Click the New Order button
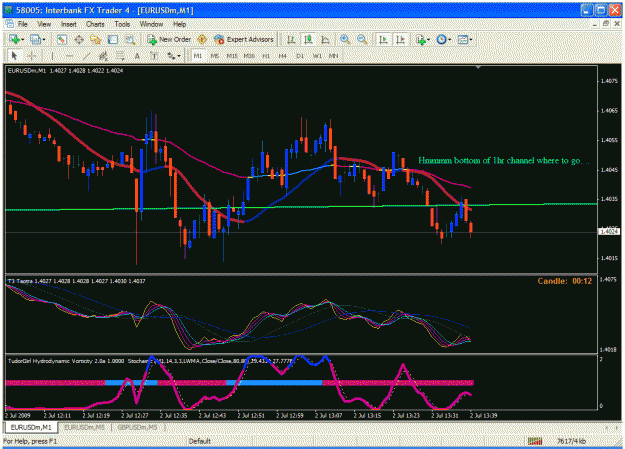Viewport: 625px width, 449px height. (x=169, y=39)
